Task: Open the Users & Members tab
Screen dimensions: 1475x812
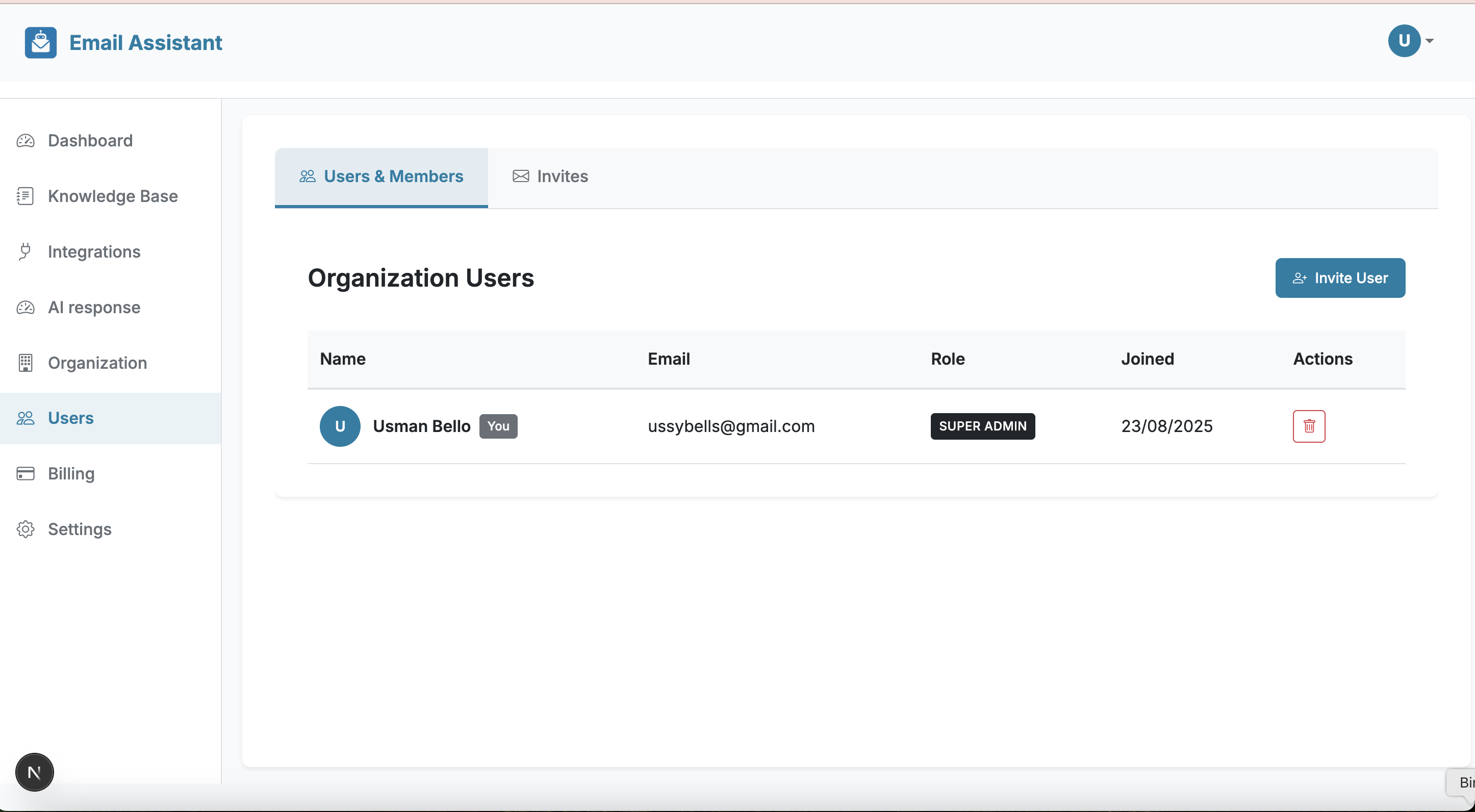Action: point(381,176)
